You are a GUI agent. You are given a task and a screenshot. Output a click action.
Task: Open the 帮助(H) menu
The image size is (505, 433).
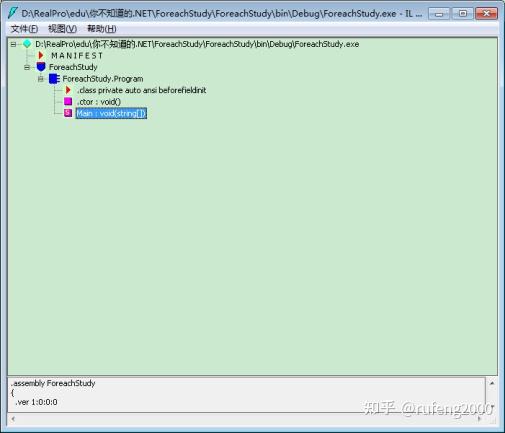coord(102,29)
